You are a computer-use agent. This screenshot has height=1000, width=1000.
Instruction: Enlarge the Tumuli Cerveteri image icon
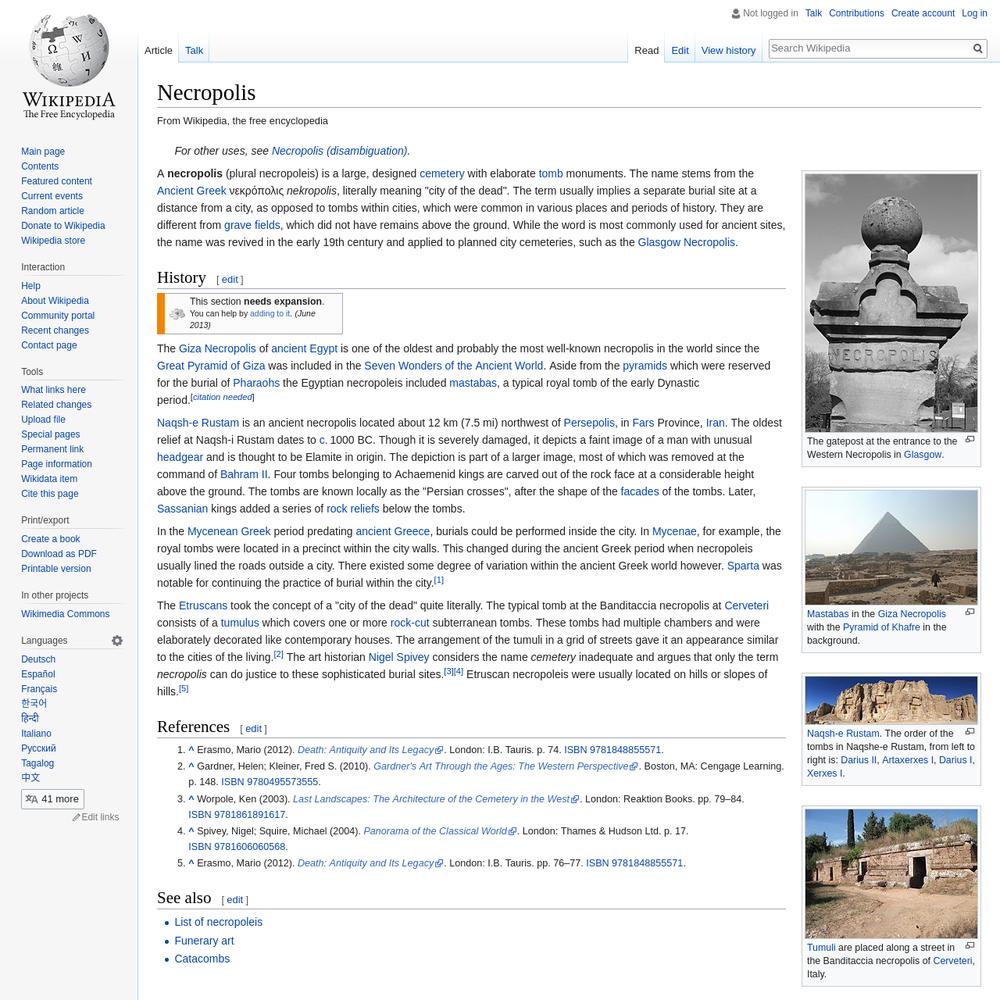[969, 946]
